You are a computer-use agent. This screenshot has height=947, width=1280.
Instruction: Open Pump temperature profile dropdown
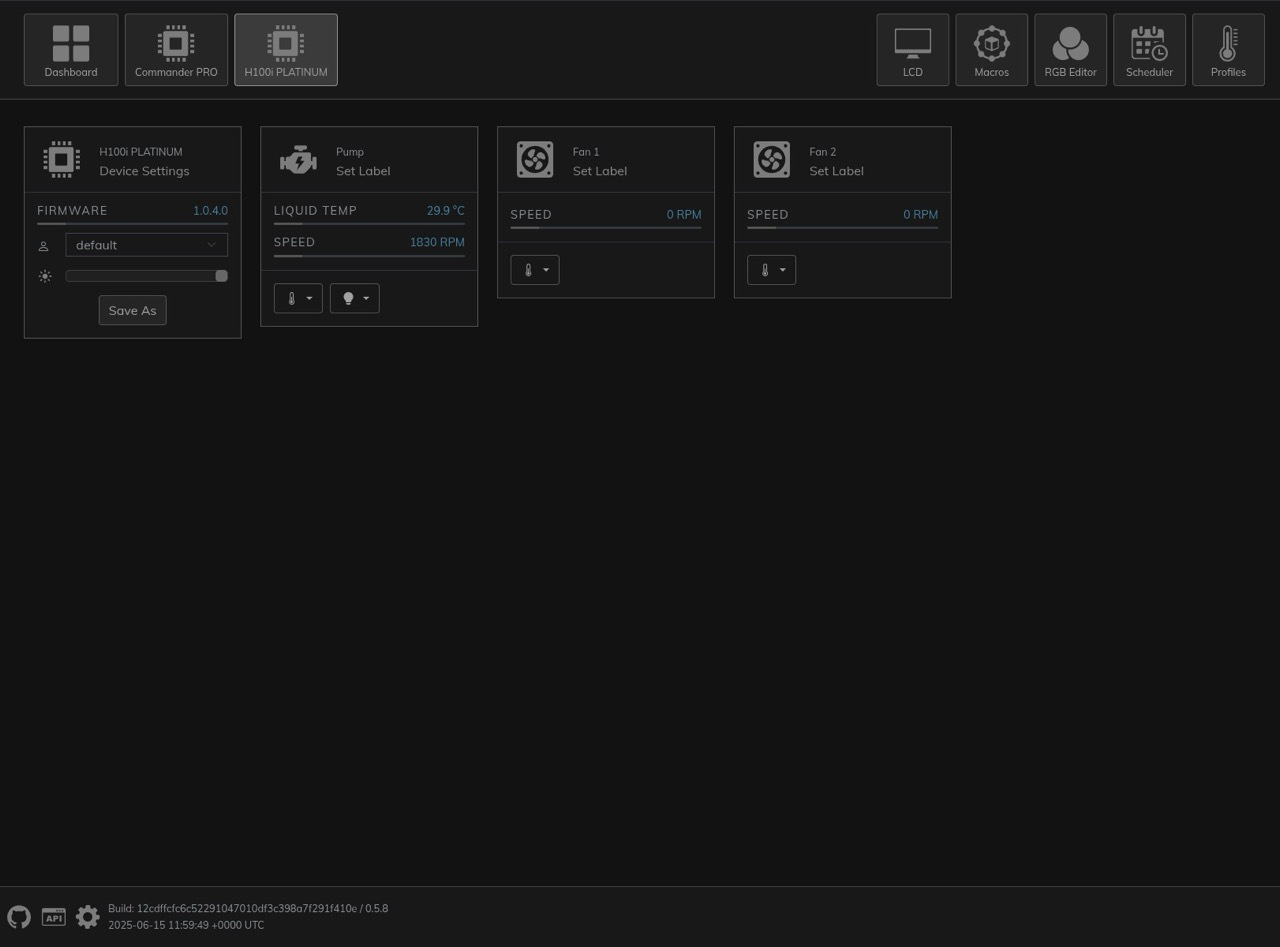click(298, 298)
